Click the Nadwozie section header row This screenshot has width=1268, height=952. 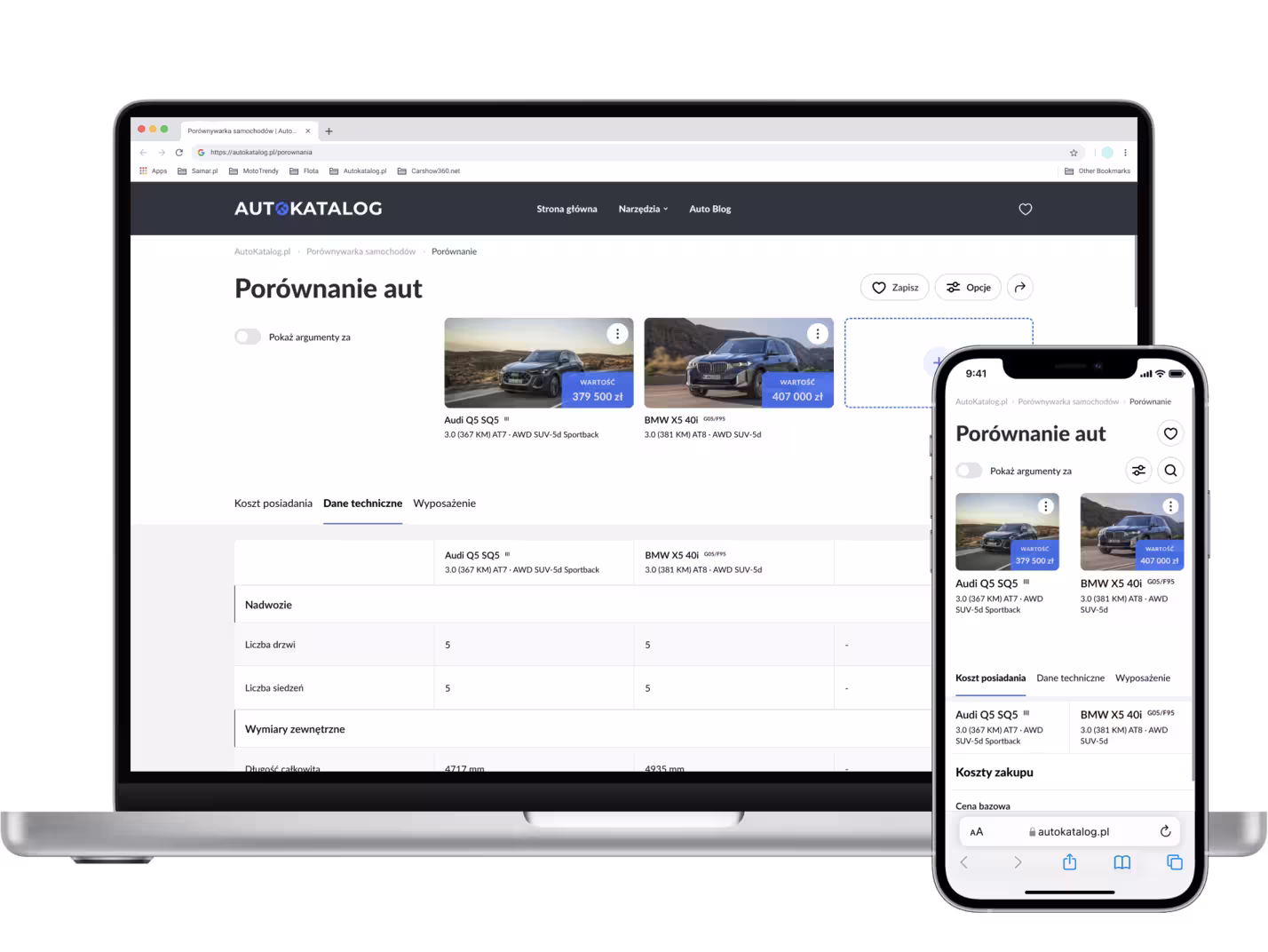pyautogui.click(x=582, y=604)
